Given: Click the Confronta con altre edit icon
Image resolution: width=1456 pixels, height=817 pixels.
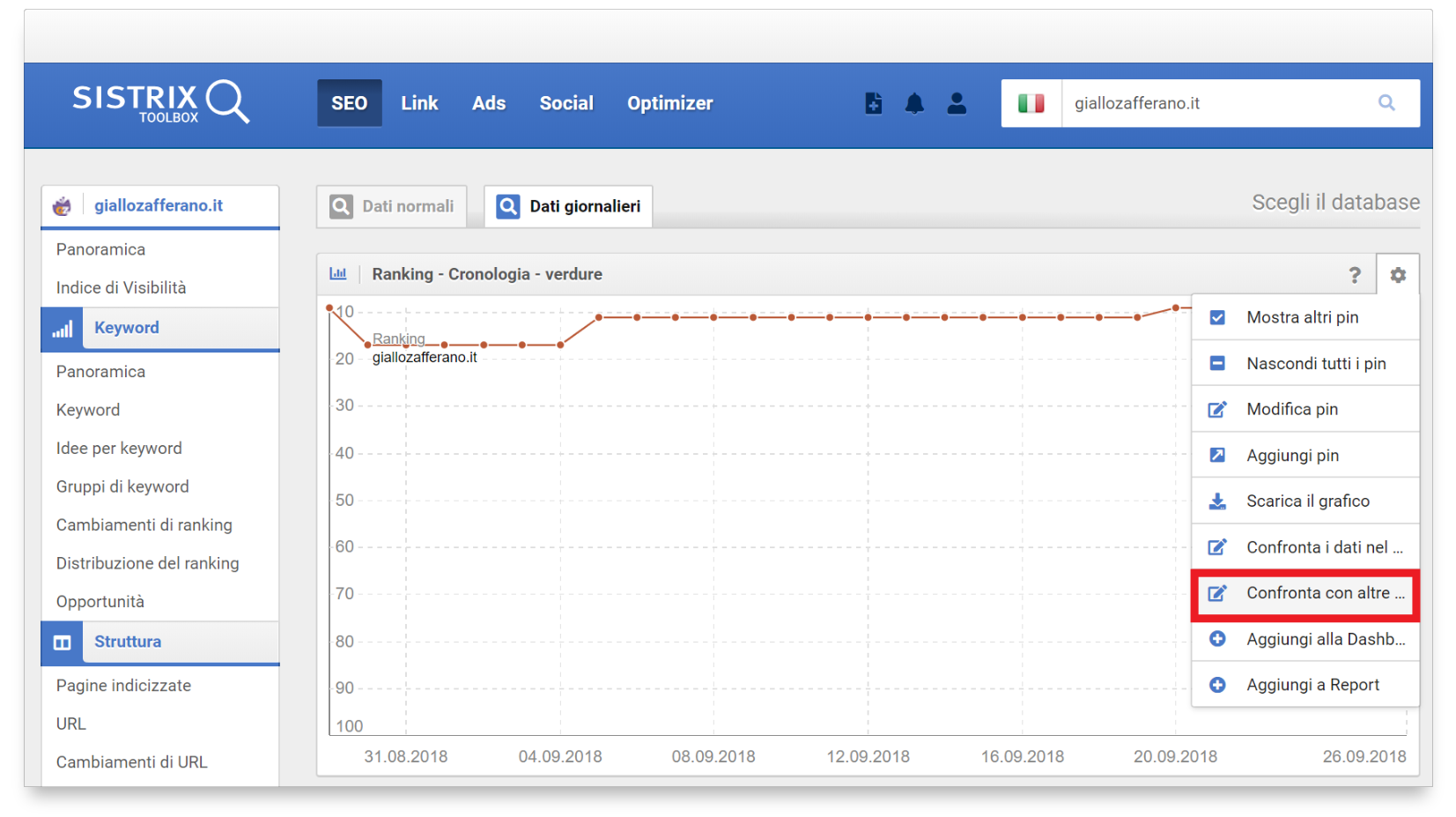Looking at the screenshot, I should pos(1217,593).
